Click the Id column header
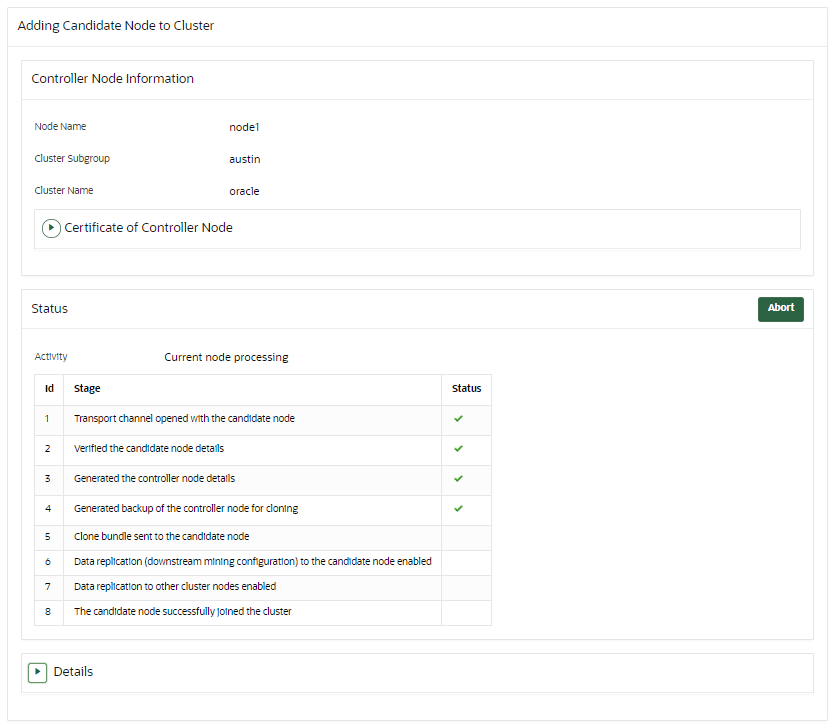The width and height of the screenshot is (836, 728). coord(49,388)
